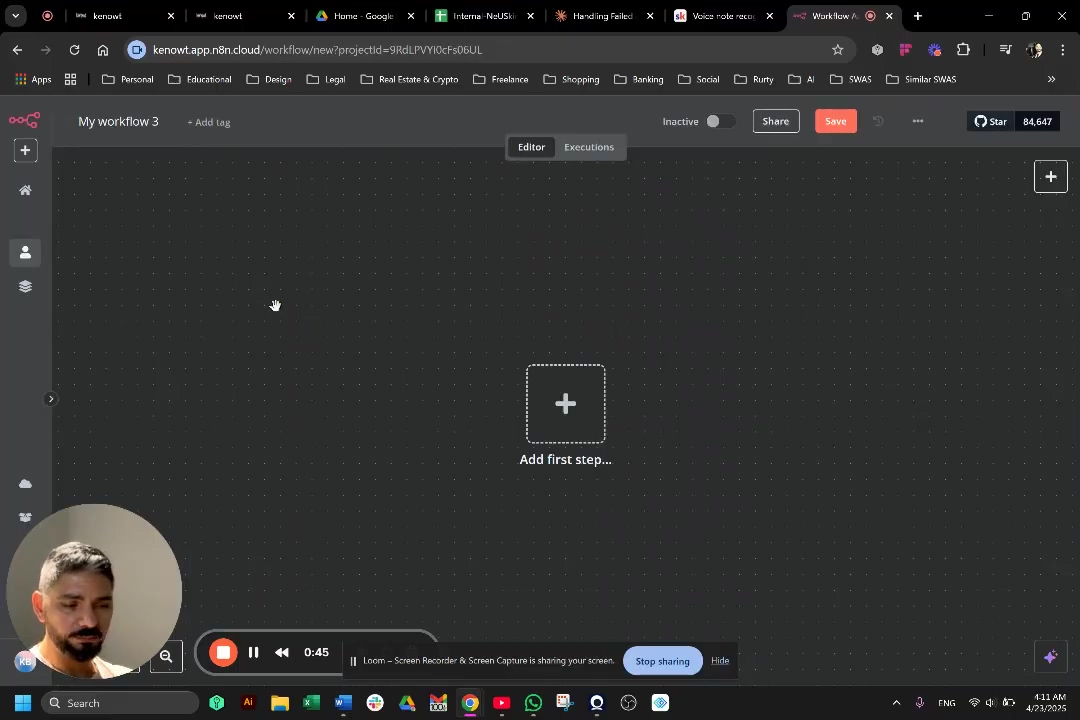Open the Home overview icon in the sidebar
The width and height of the screenshot is (1080, 720).
click(x=25, y=190)
